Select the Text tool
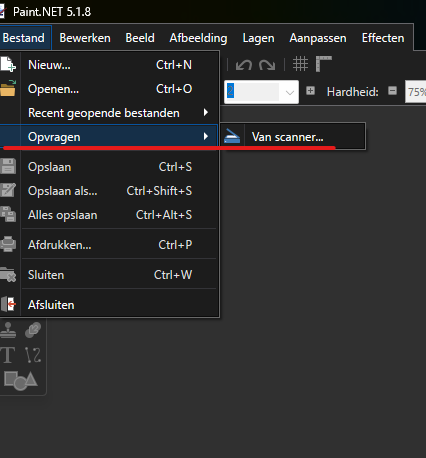426x458 pixels. click(x=8, y=355)
